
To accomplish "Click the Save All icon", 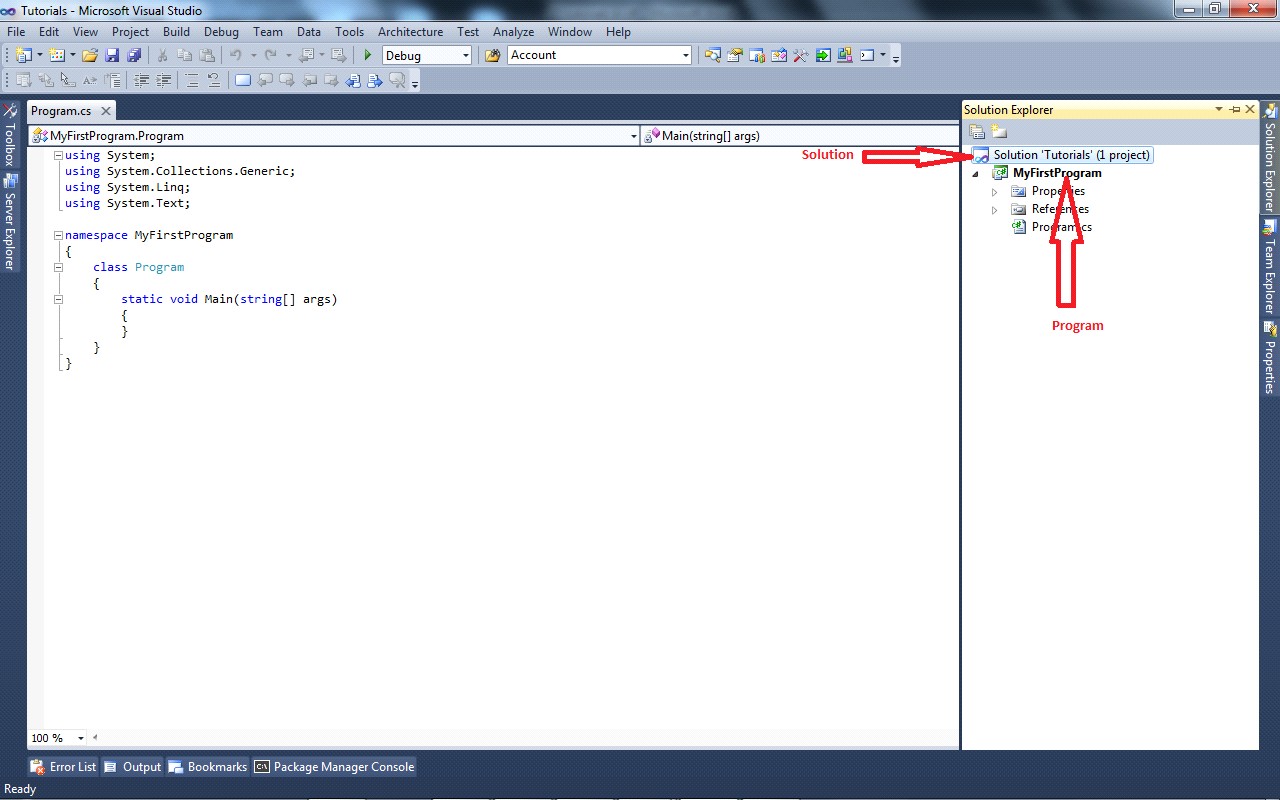I will pos(134,55).
